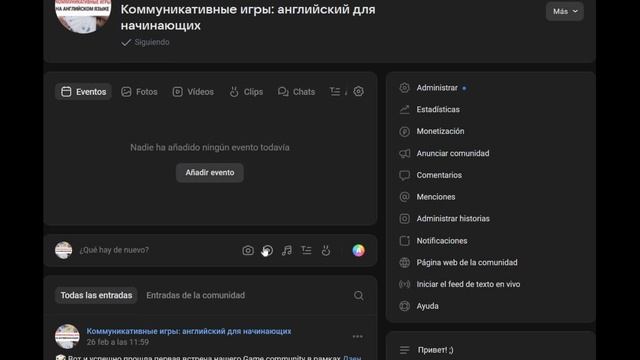This screenshot has height=360, width=640.
Task: Click the Añadir evento button
Action: [x=210, y=173]
